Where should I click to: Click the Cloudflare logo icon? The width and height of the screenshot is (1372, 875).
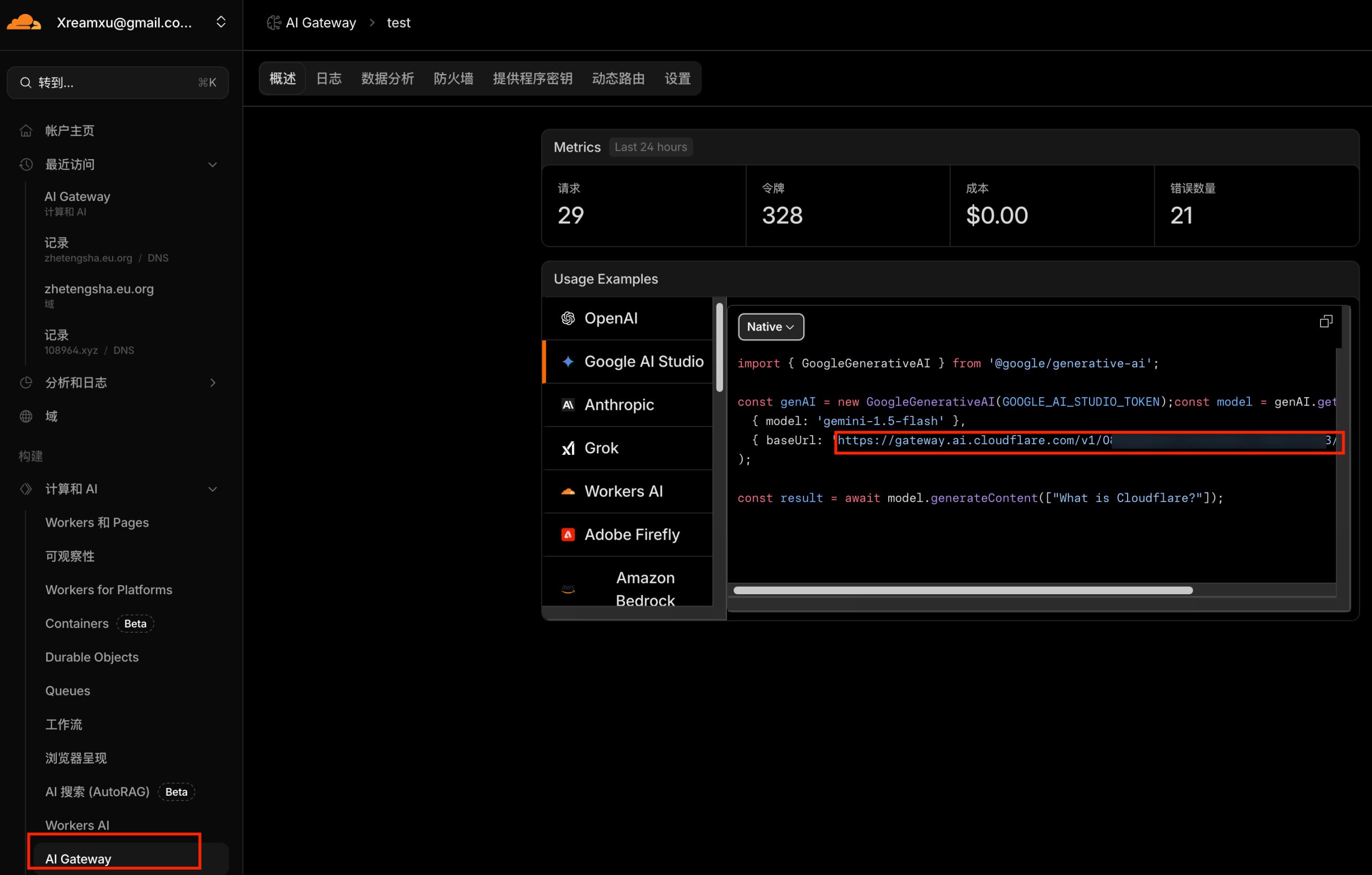(x=24, y=22)
